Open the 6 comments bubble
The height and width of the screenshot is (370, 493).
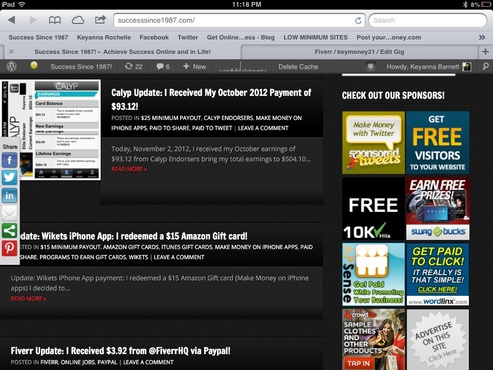[x=163, y=67]
